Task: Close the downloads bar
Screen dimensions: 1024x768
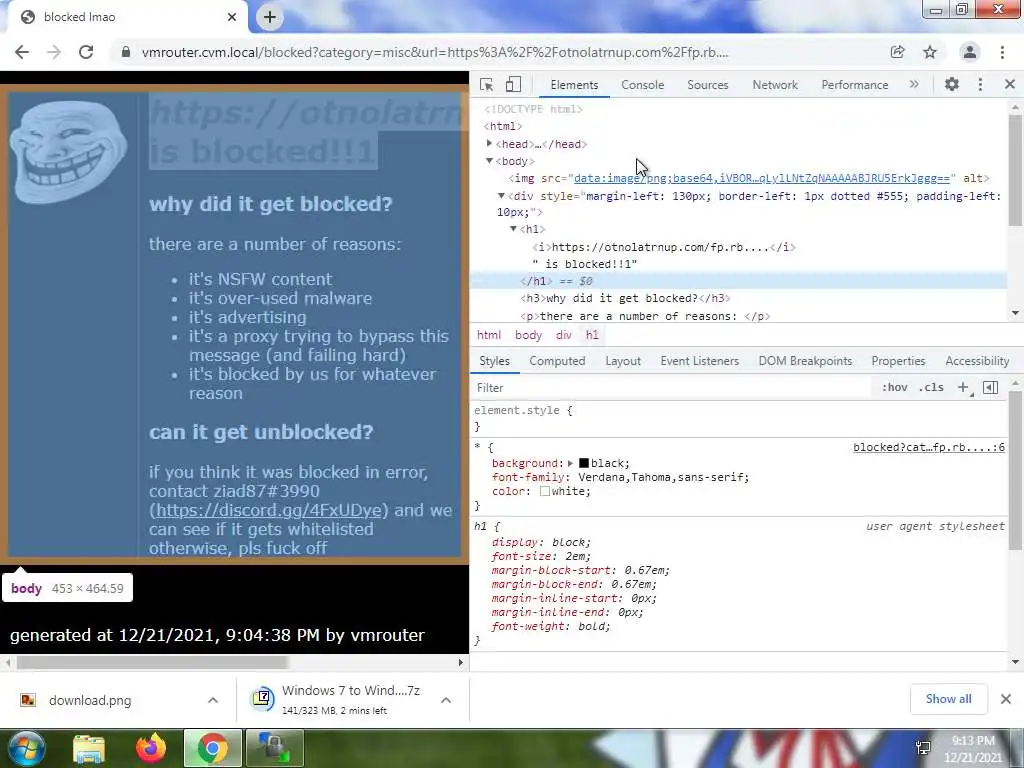Action: coord(1006,699)
